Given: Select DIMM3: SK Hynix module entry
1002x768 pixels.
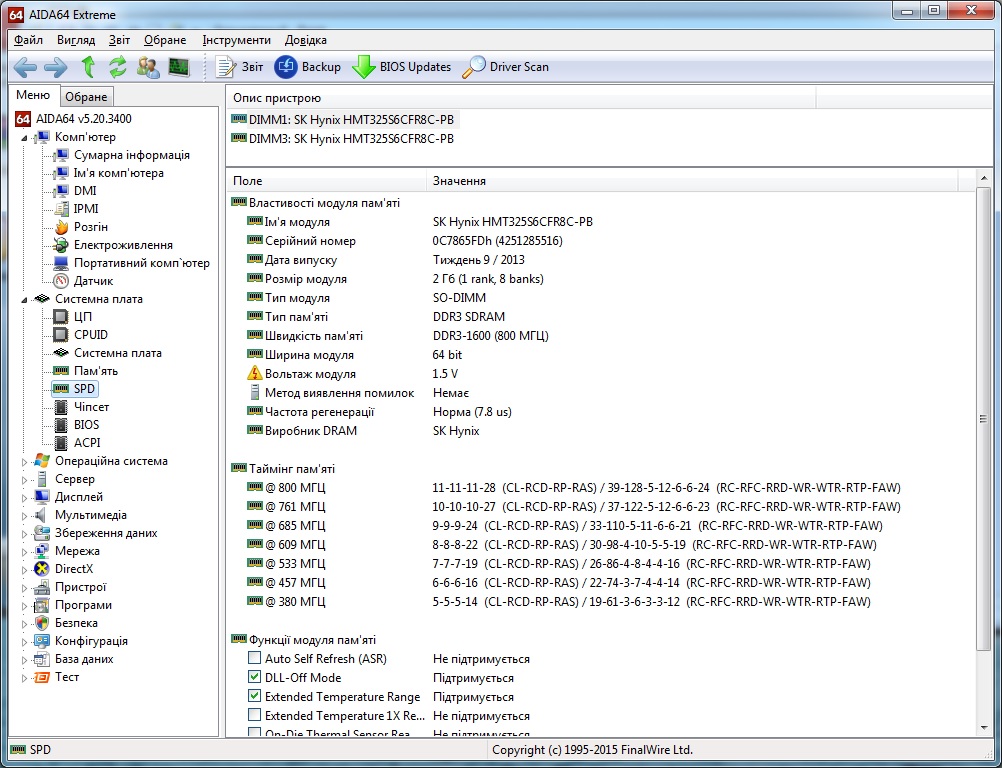Looking at the screenshot, I should pyautogui.click(x=343, y=139).
